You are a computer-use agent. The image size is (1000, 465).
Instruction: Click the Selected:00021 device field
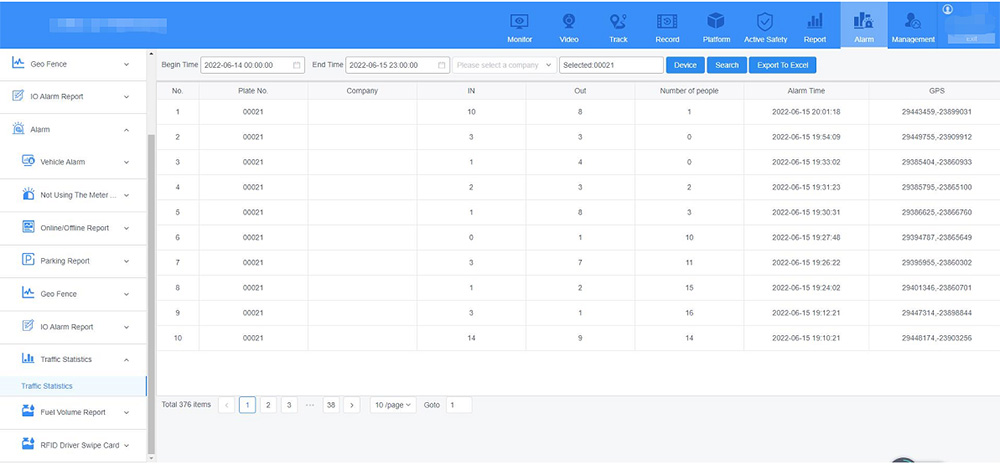click(612, 65)
